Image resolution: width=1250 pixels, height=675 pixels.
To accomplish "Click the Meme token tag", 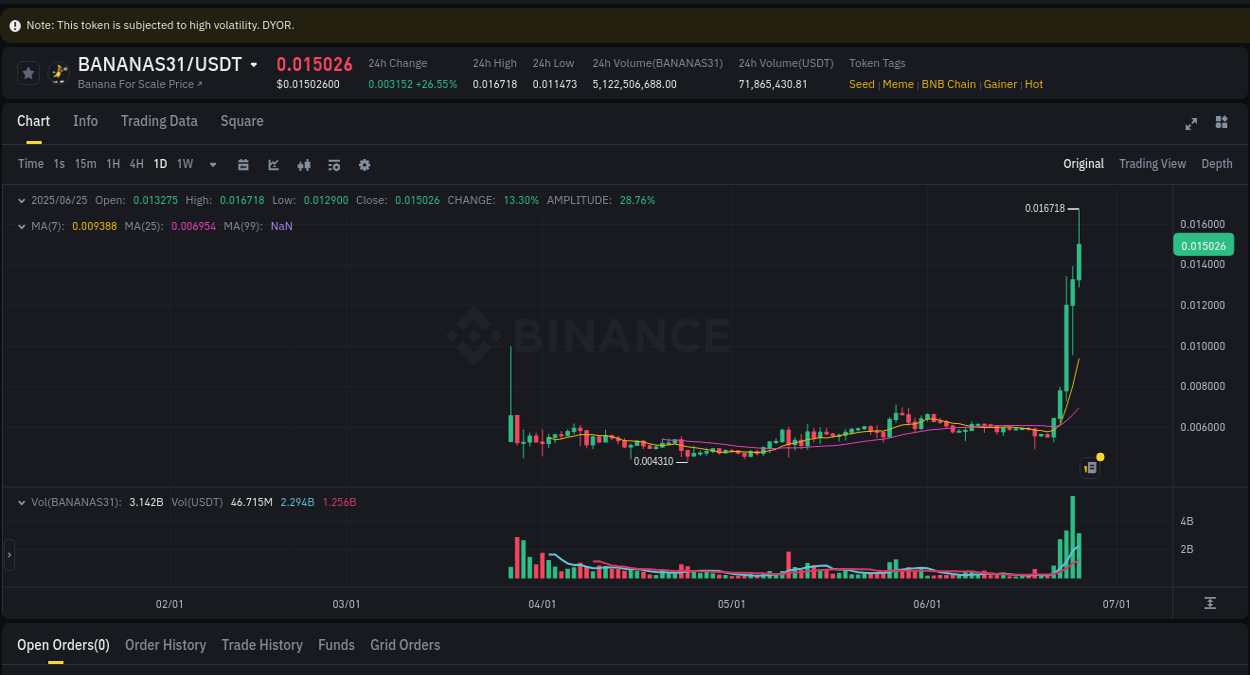I will pos(898,84).
